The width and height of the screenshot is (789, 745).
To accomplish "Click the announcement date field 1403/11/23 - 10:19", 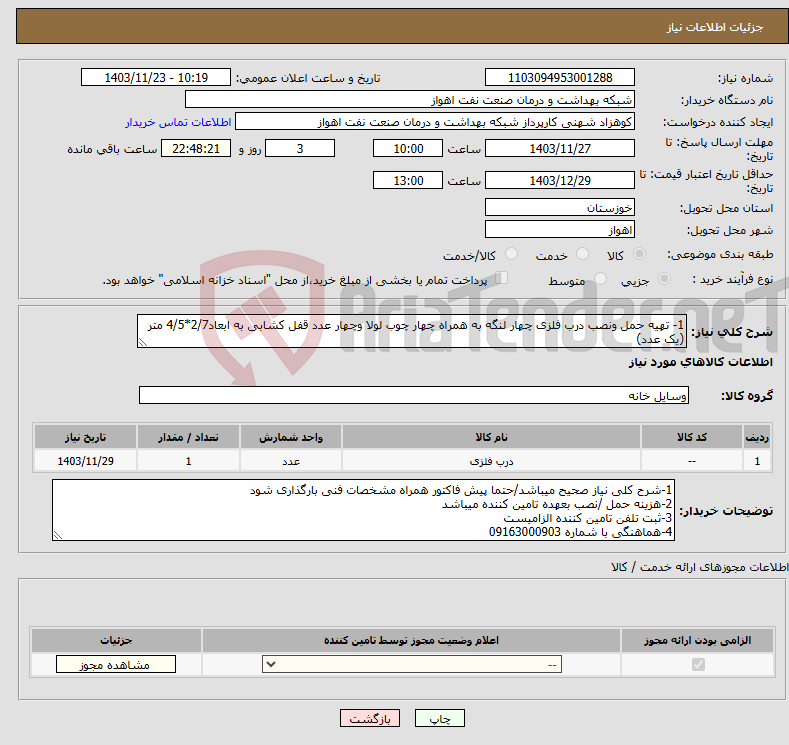I will click(x=156, y=77).
